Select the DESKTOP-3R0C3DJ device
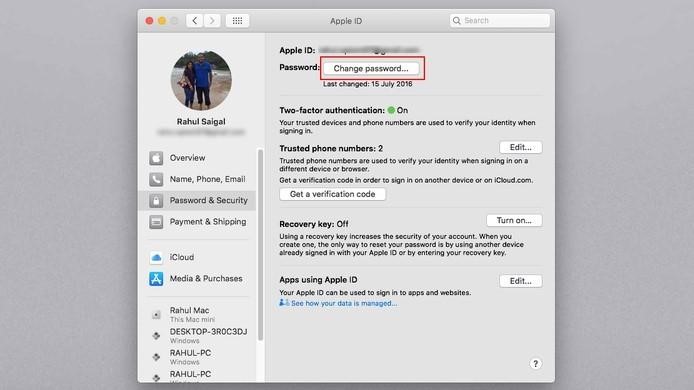The height and width of the screenshot is (390, 694). 198,336
